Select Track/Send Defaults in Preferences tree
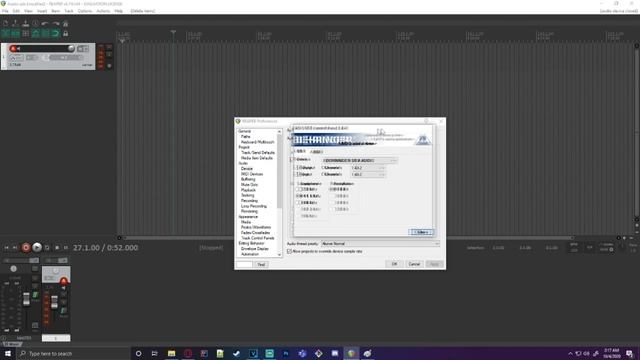This screenshot has height=360, width=640. [x=258, y=153]
